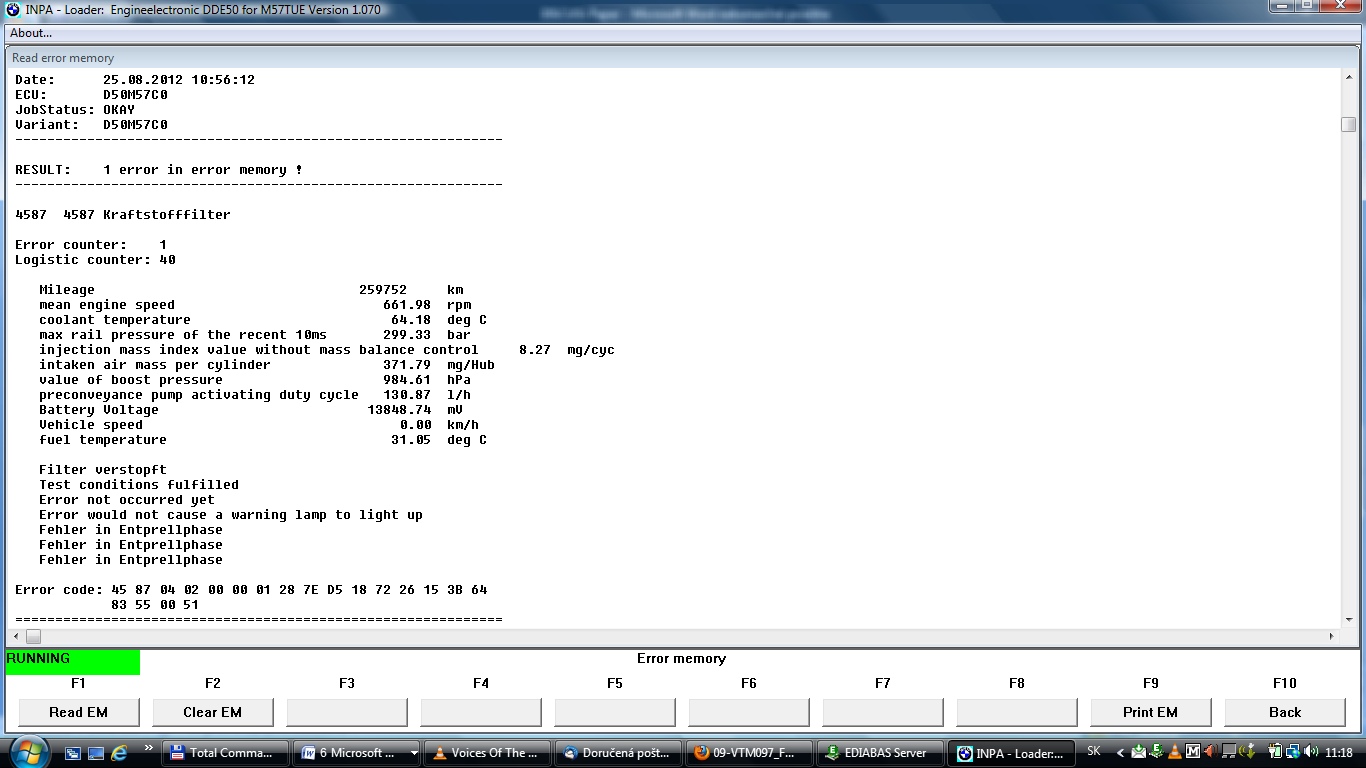Show hidden tray icons arrow

pyautogui.click(x=1120, y=752)
